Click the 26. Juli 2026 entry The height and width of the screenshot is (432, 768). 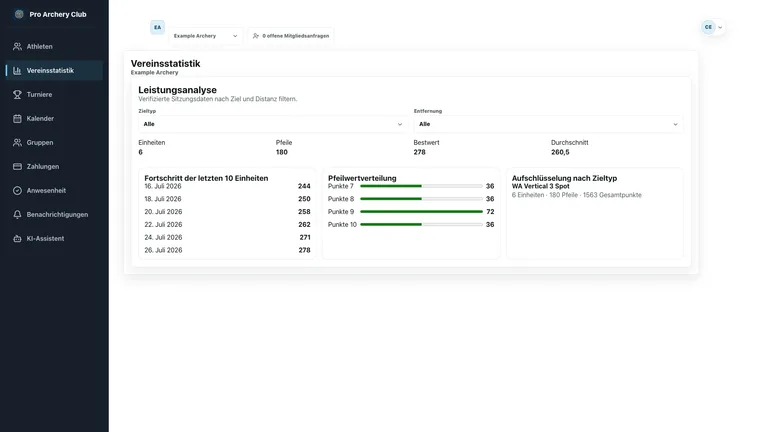pyautogui.click(x=227, y=250)
